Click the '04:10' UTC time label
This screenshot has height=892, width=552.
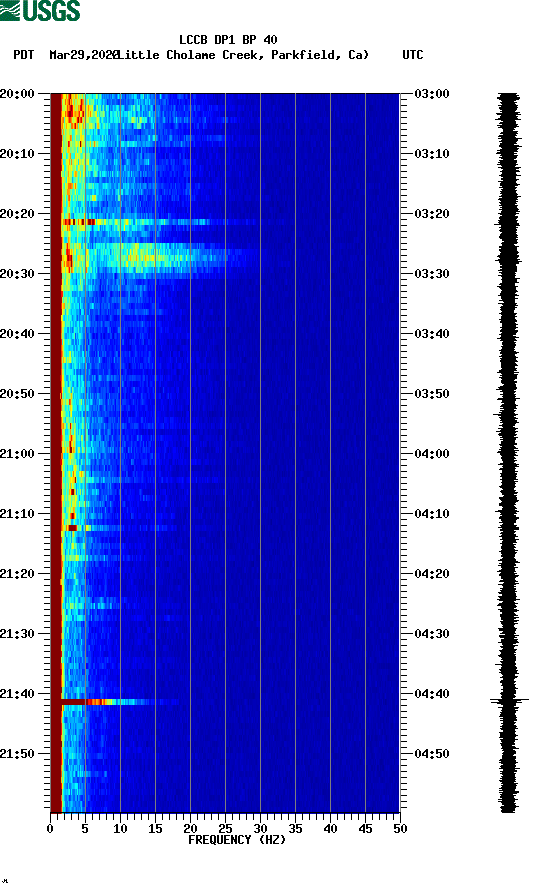(x=432, y=514)
